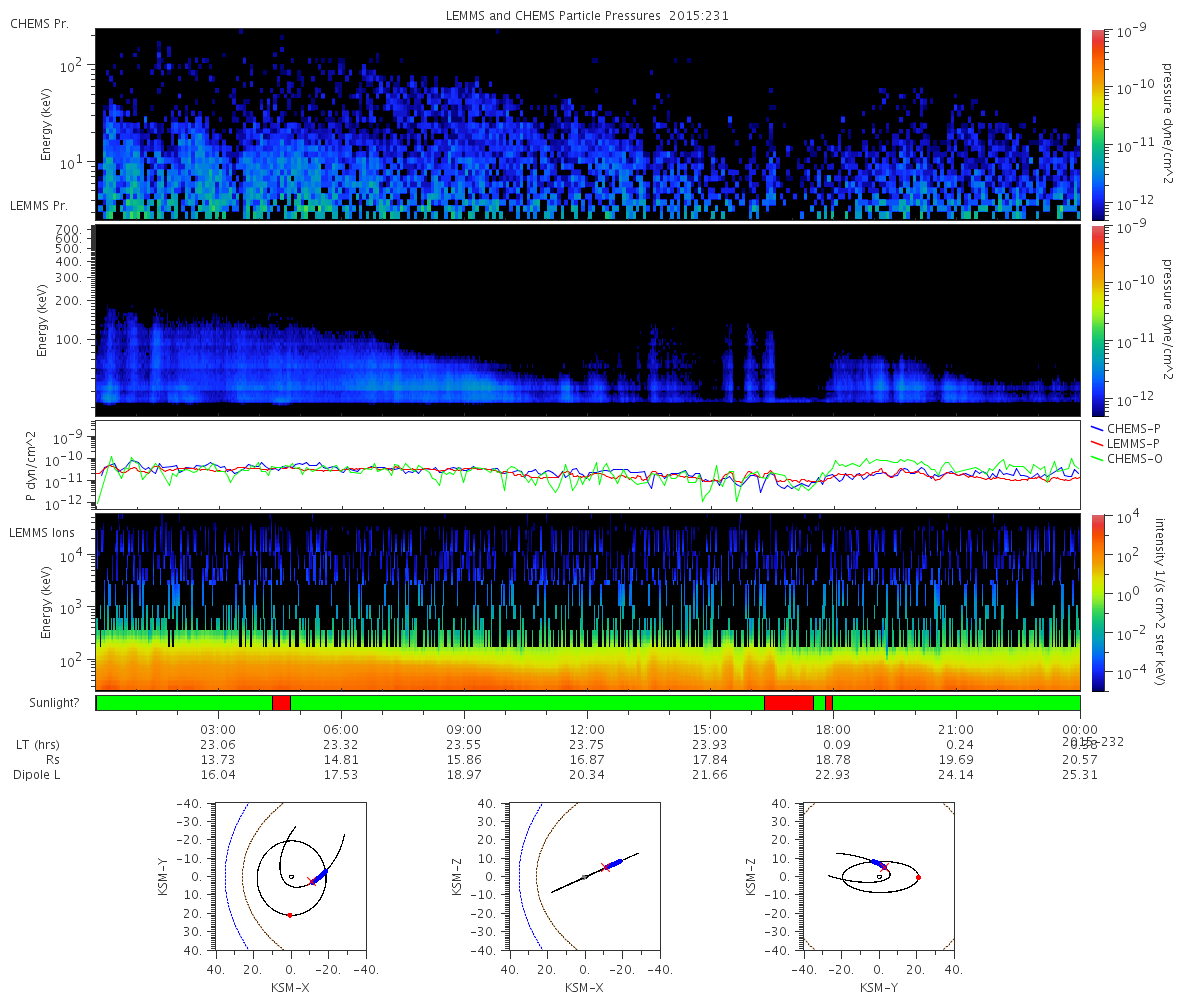Click the CHEMS pressure color bar
Screen dimensions: 1200x1000
click(1098, 124)
